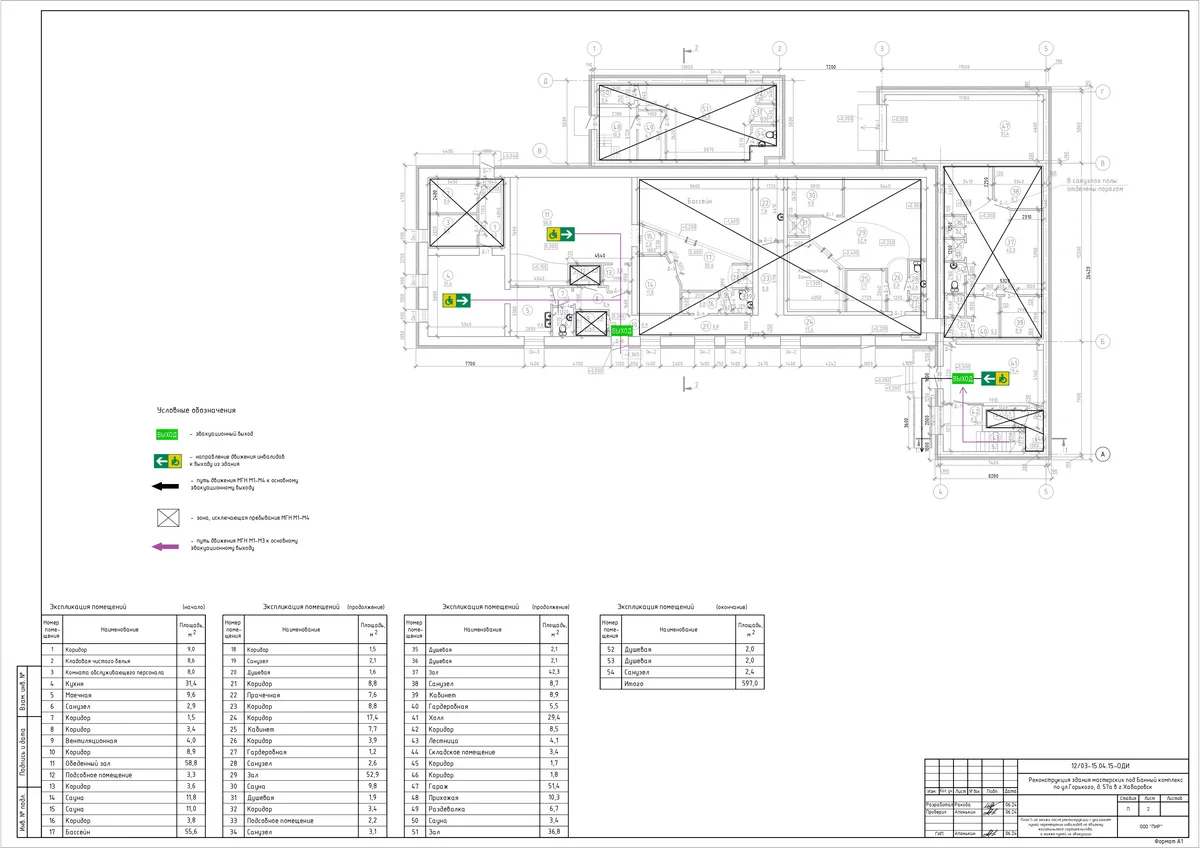This screenshot has height=848, width=1200.
Task: Click the green ВЫХОД sign in the legend
Action: tap(166, 435)
